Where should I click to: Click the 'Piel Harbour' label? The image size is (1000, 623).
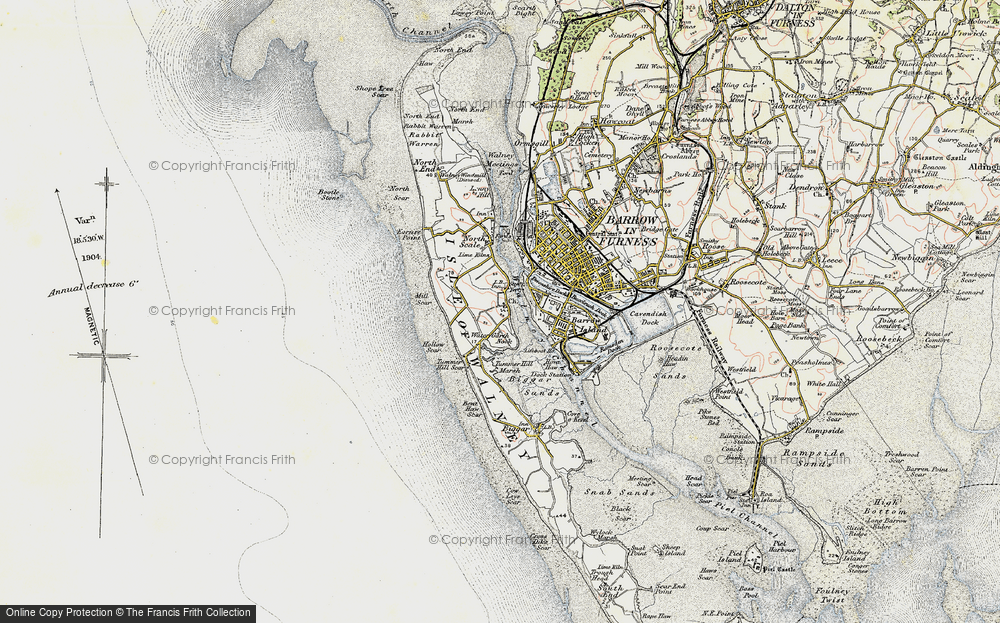pos(783,546)
